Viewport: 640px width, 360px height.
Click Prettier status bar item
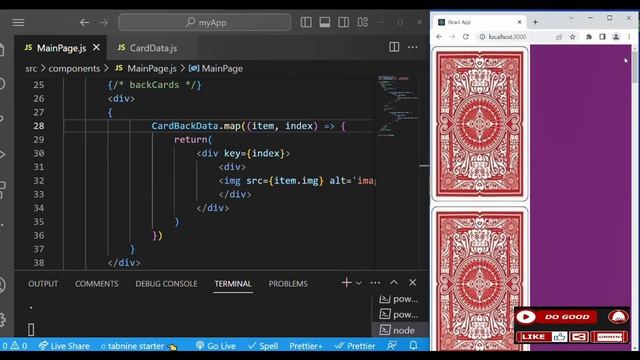click(355, 346)
